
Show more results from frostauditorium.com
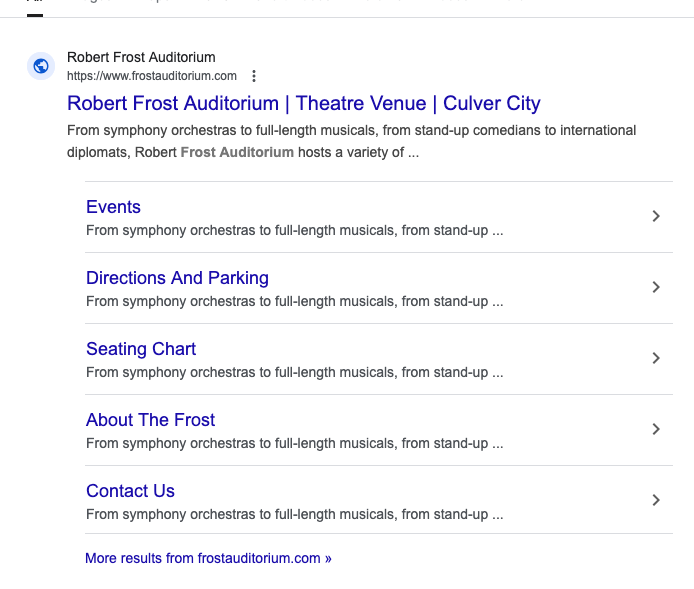click(x=208, y=558)
